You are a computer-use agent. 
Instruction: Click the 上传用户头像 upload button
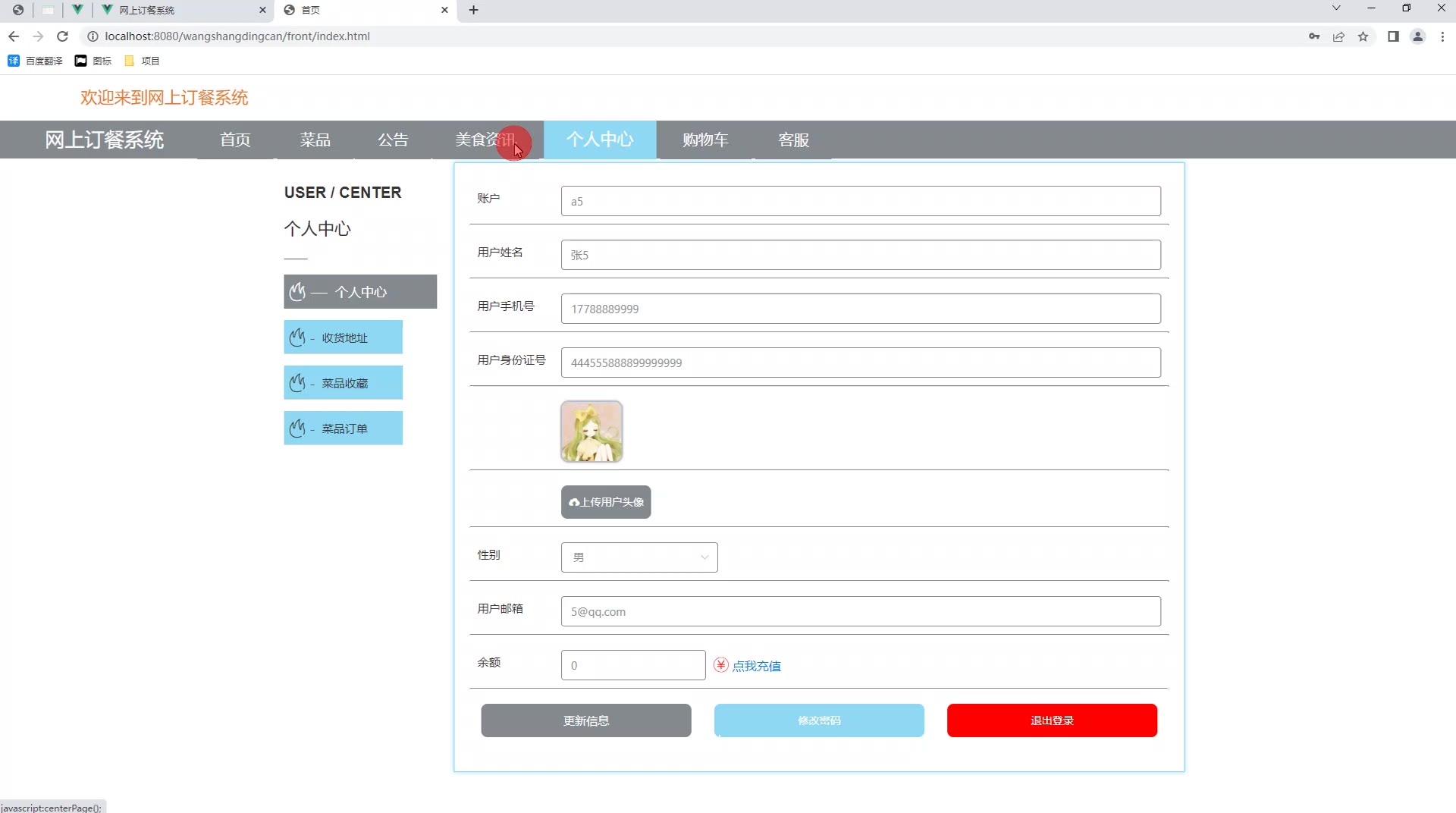(606, 502)
